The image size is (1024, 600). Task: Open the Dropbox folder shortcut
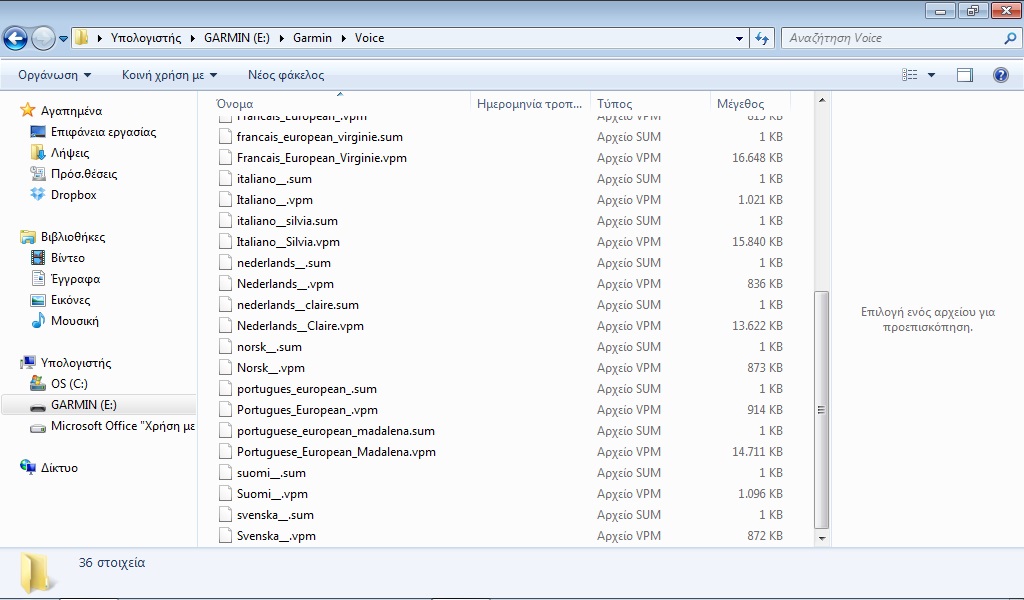click(63, 195)
